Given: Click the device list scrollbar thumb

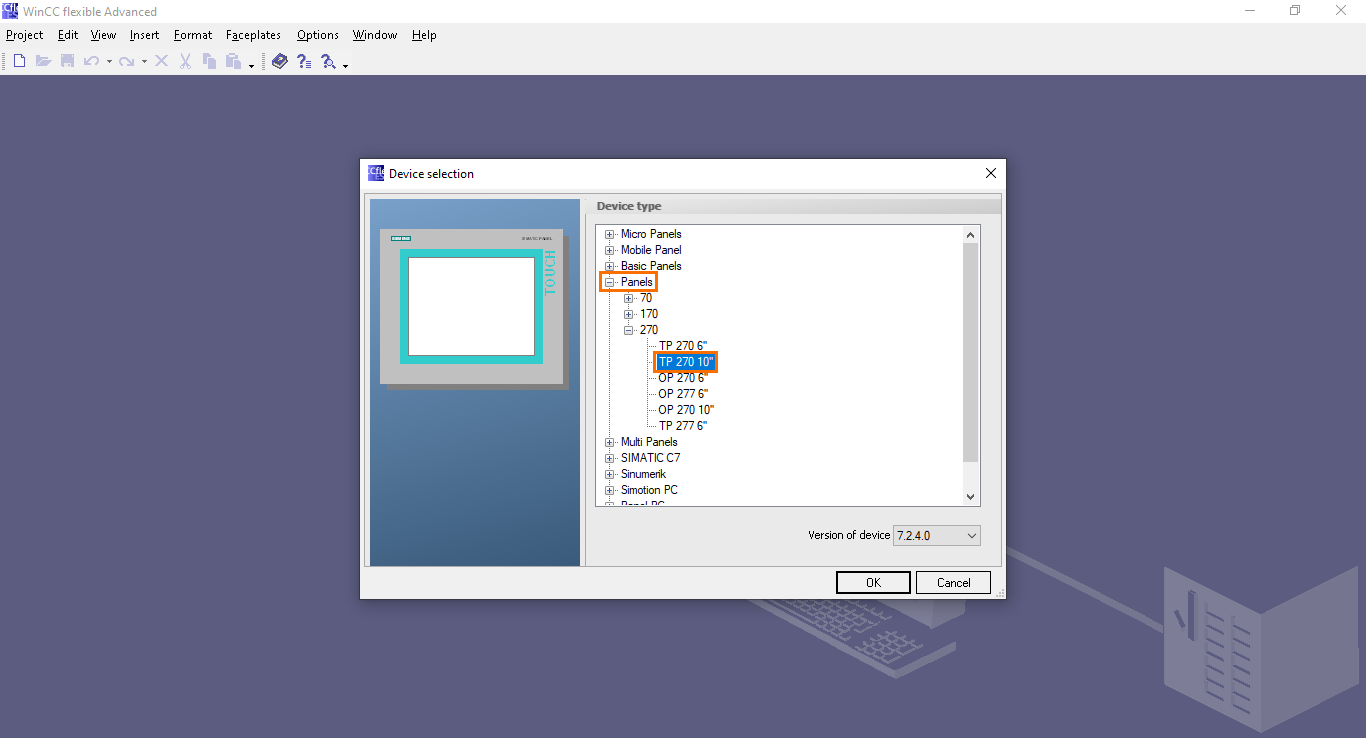Looking at the screenshot, I should coord(970,352).
